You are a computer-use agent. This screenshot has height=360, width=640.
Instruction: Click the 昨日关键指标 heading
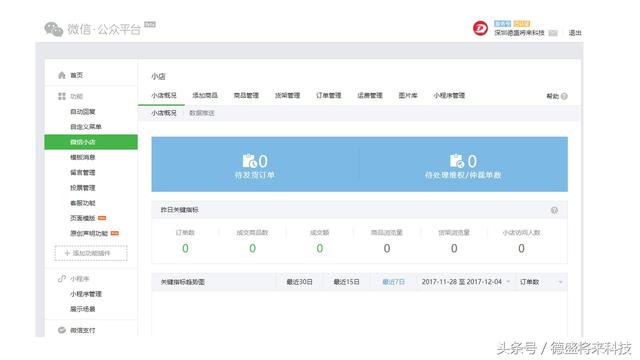[180, 210]
